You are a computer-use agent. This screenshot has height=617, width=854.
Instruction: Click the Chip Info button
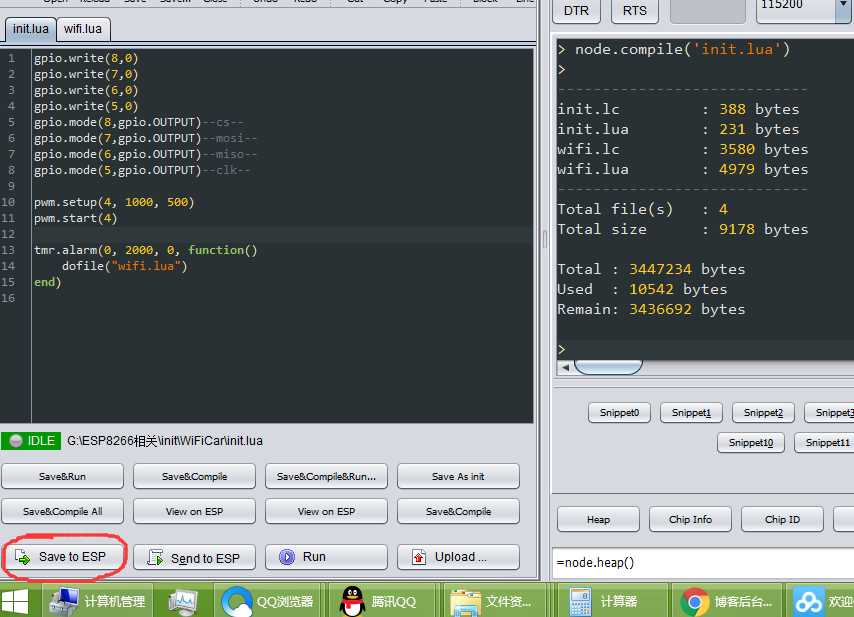pos(690,520)
